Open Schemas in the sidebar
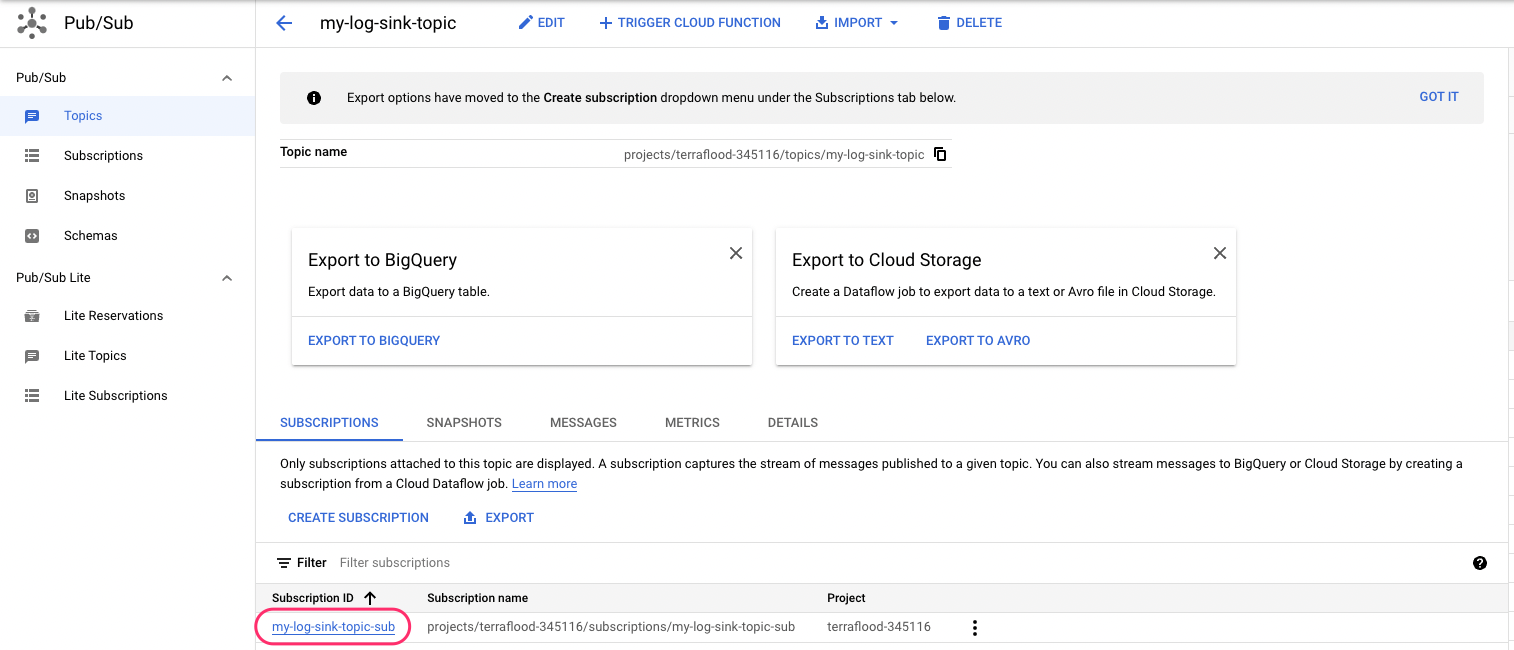Viewport: 1514px width, 650px height. [91, 236]
